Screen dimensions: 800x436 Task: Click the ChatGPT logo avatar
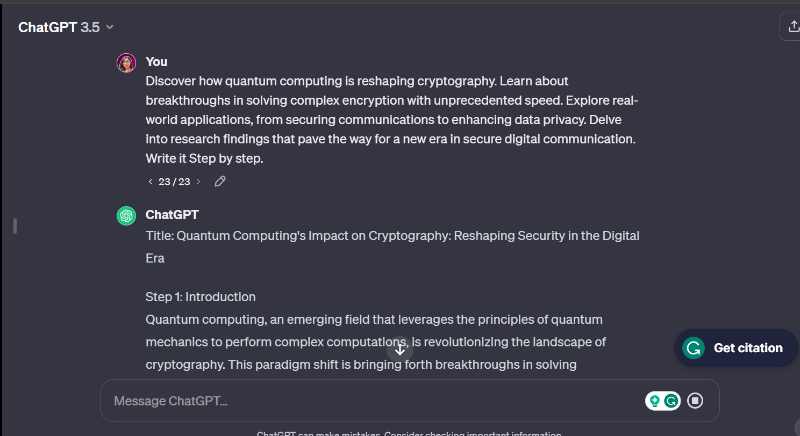(126, 215)
